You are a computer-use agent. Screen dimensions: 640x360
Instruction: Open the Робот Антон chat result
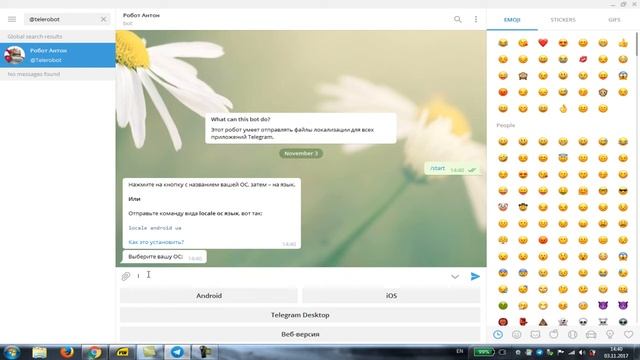[58, 55]
